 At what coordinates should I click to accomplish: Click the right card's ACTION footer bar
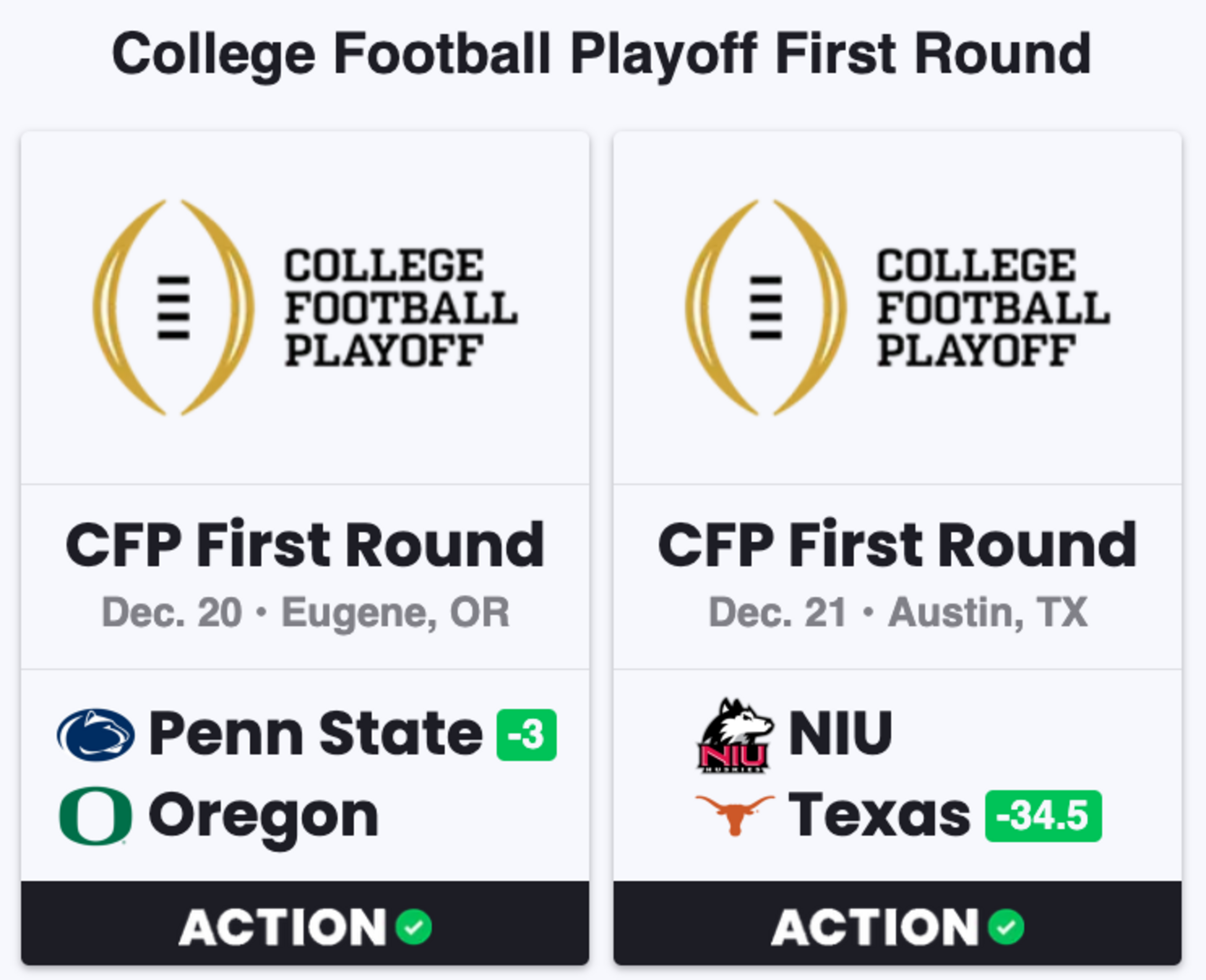tap(897, 923)
